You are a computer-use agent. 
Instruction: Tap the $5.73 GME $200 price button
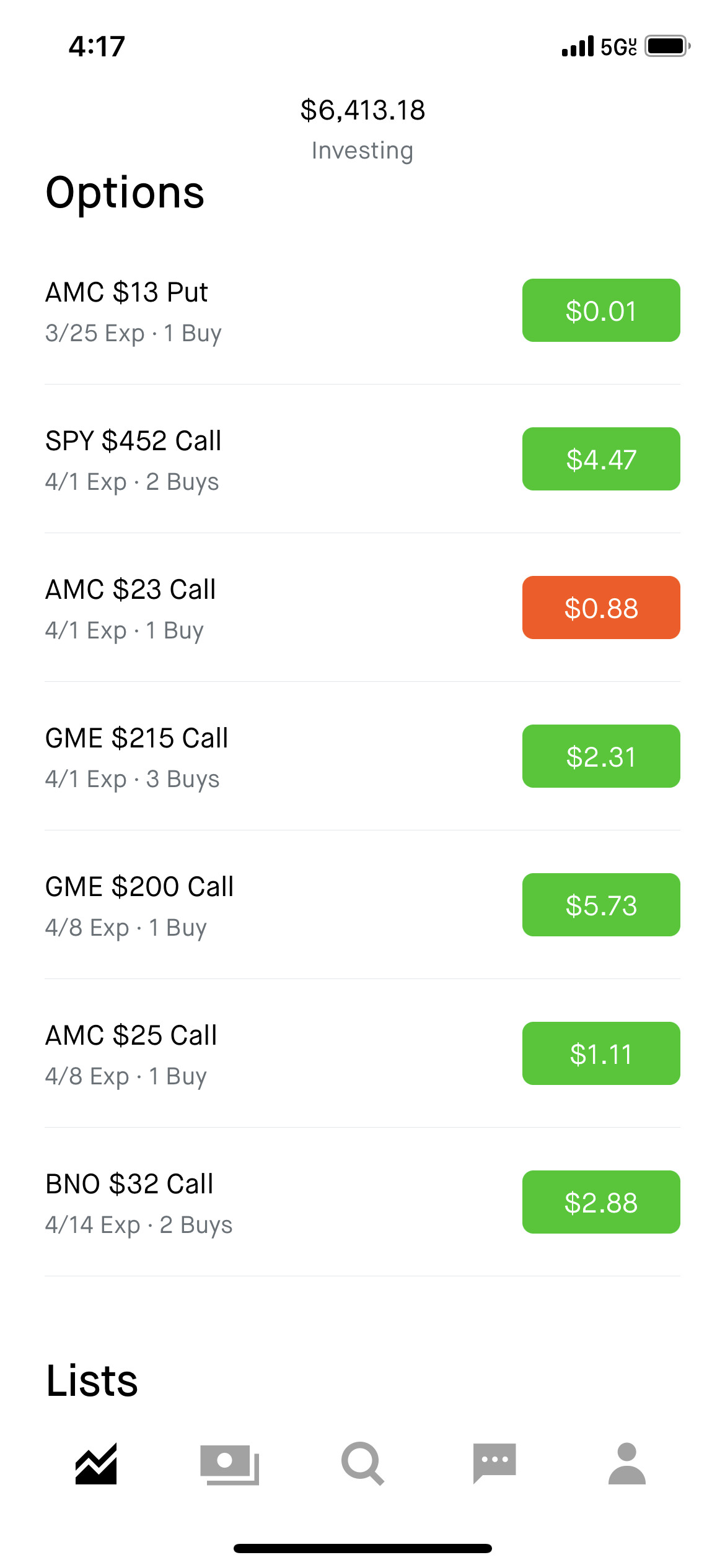601,905
